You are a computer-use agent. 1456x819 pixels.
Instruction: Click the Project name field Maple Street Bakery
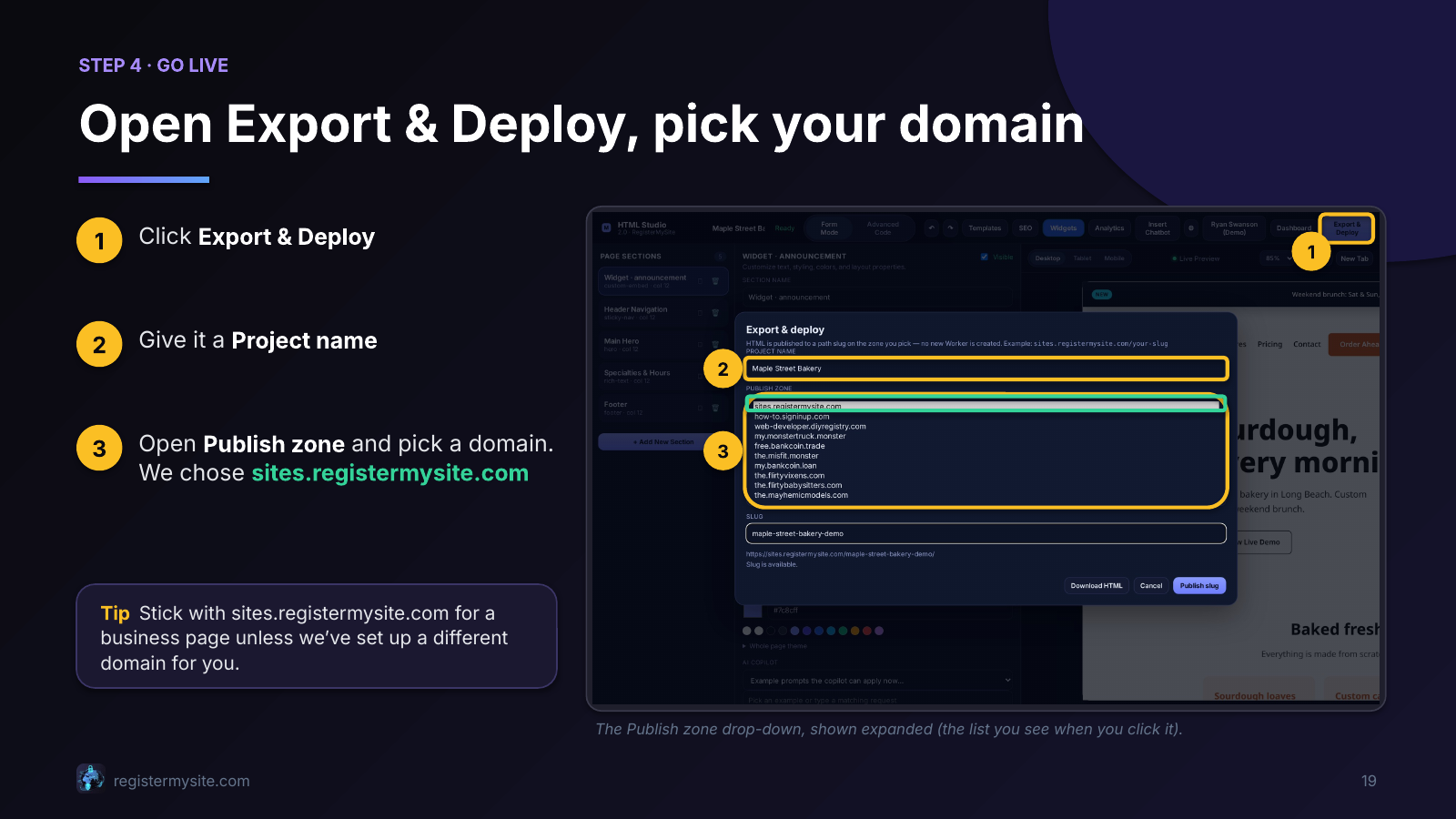(x=986, y=369)
